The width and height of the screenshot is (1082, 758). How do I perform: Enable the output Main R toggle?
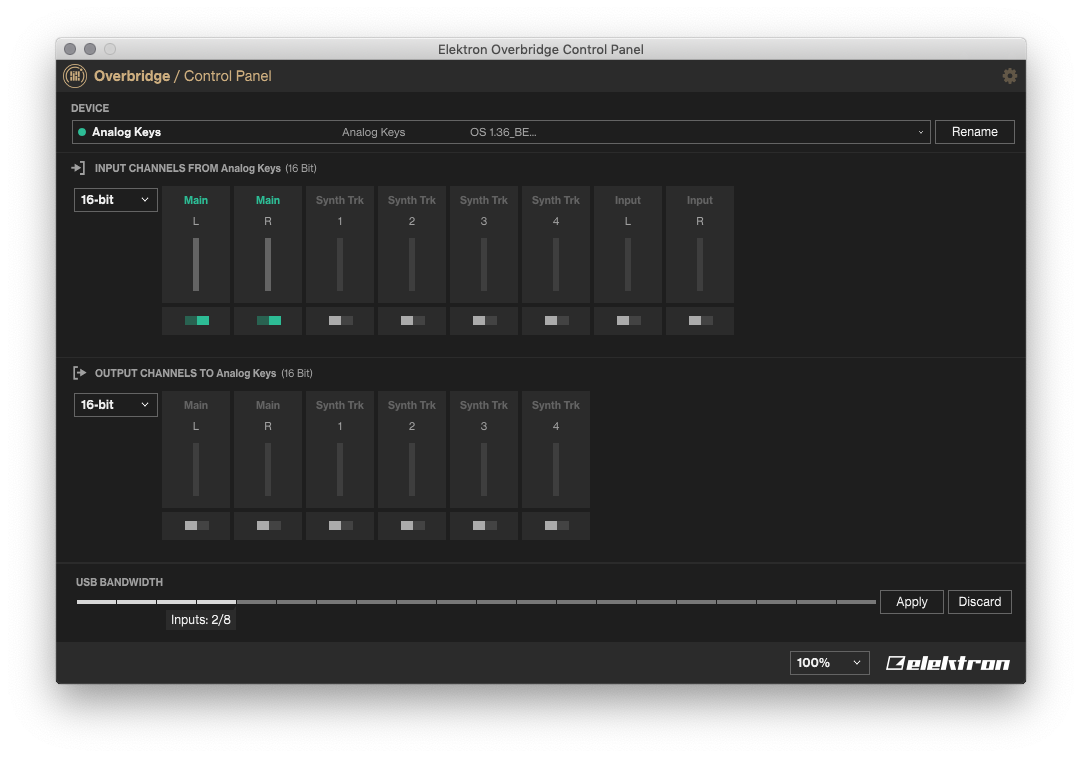(268, 525)
